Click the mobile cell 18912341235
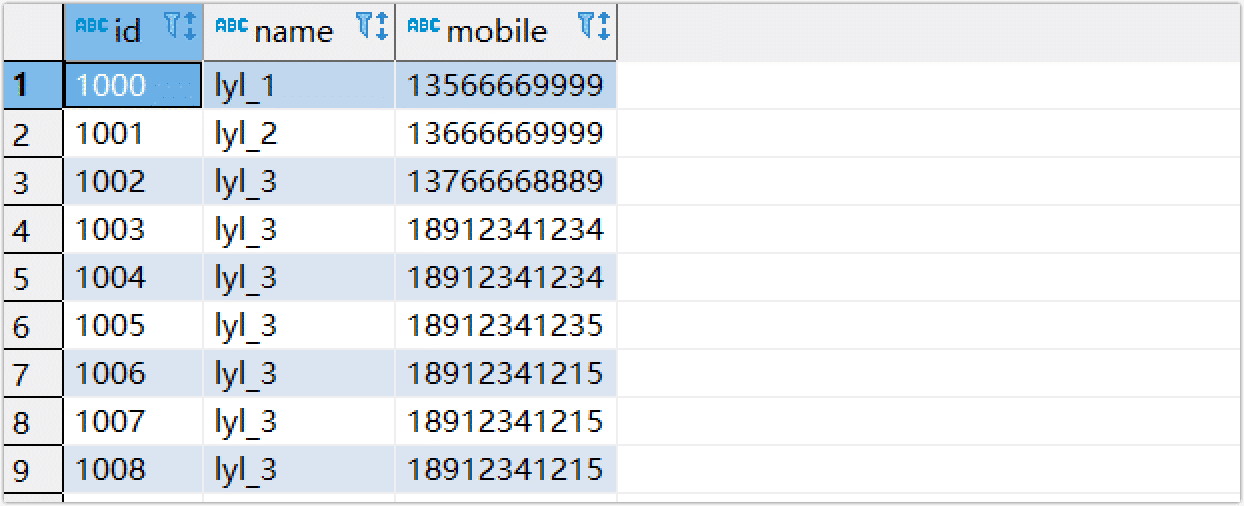The width and height of the screenshot is (1244, 506). [x=505, y=325]
